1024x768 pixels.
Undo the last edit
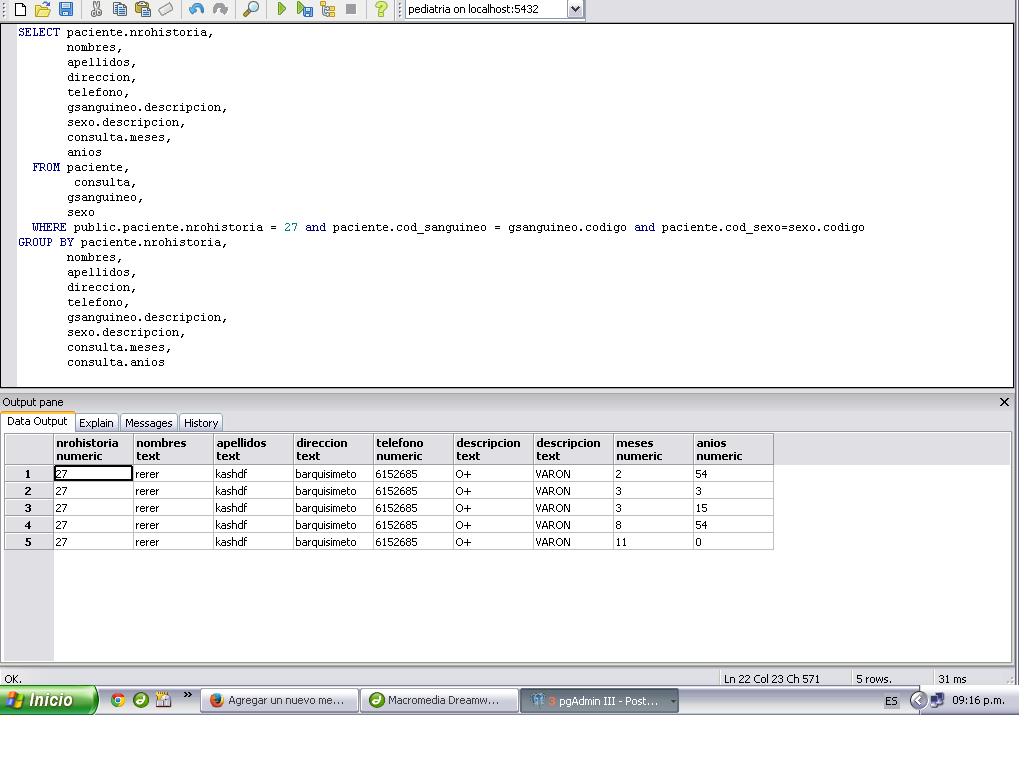pos(196,9)
